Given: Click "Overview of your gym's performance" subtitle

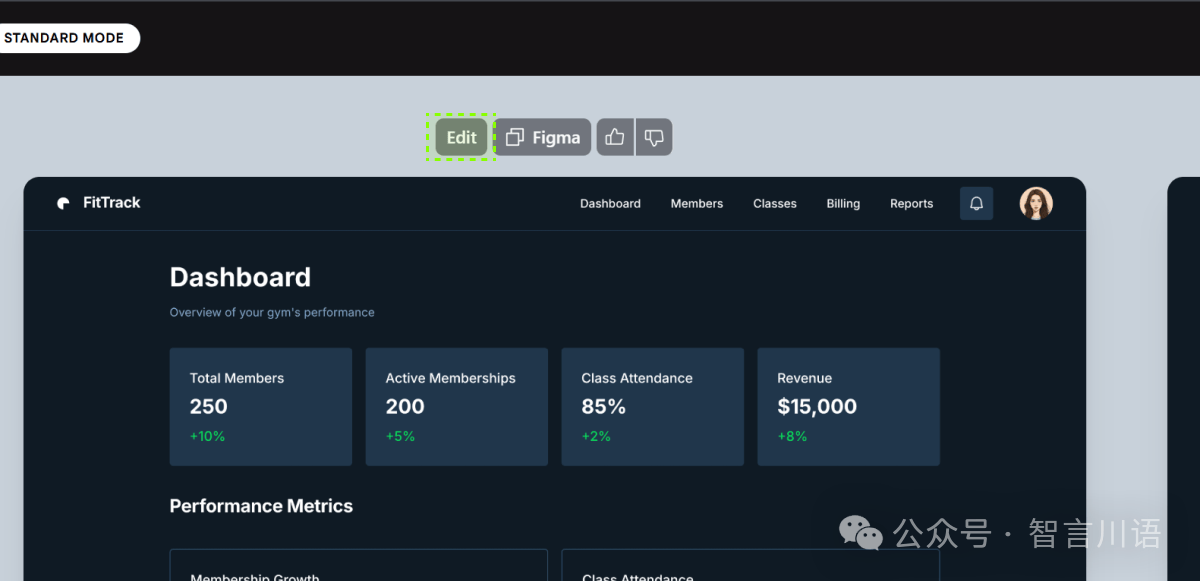Looking at the screenshot, I should (272, 312).
